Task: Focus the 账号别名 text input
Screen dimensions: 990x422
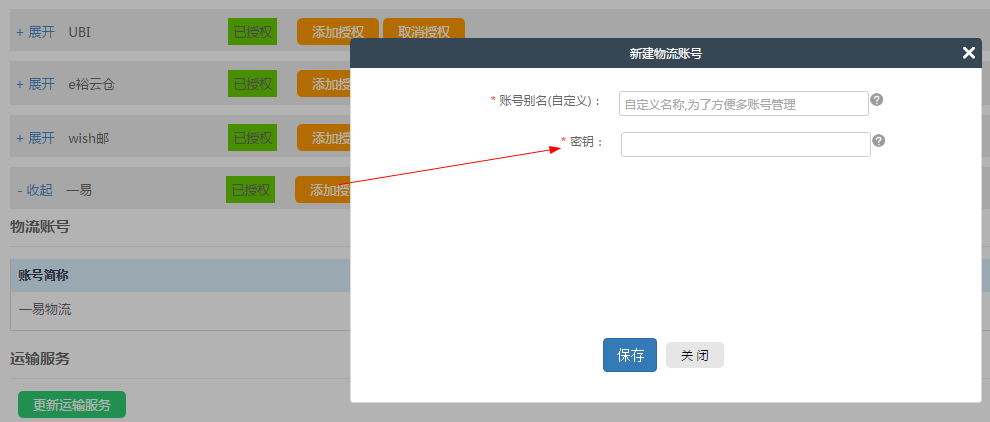Action: click(x=744, y=104)
